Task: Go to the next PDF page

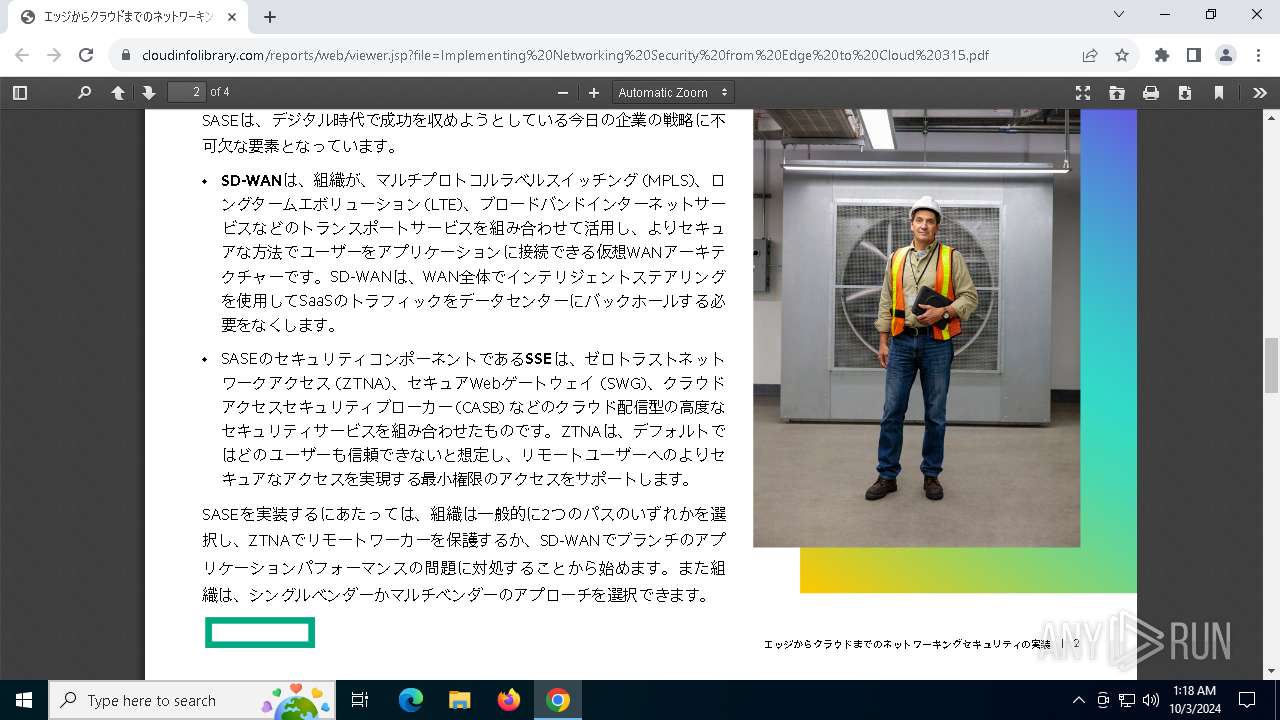Action: (x=149, y=92)
